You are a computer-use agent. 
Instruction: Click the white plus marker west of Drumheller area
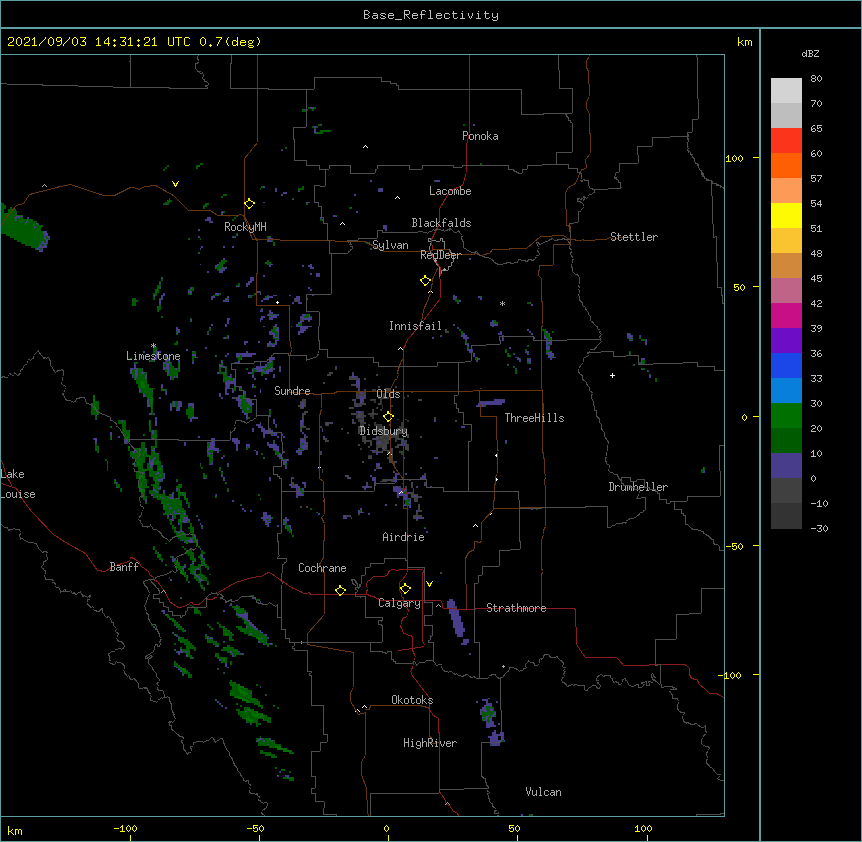612,375
